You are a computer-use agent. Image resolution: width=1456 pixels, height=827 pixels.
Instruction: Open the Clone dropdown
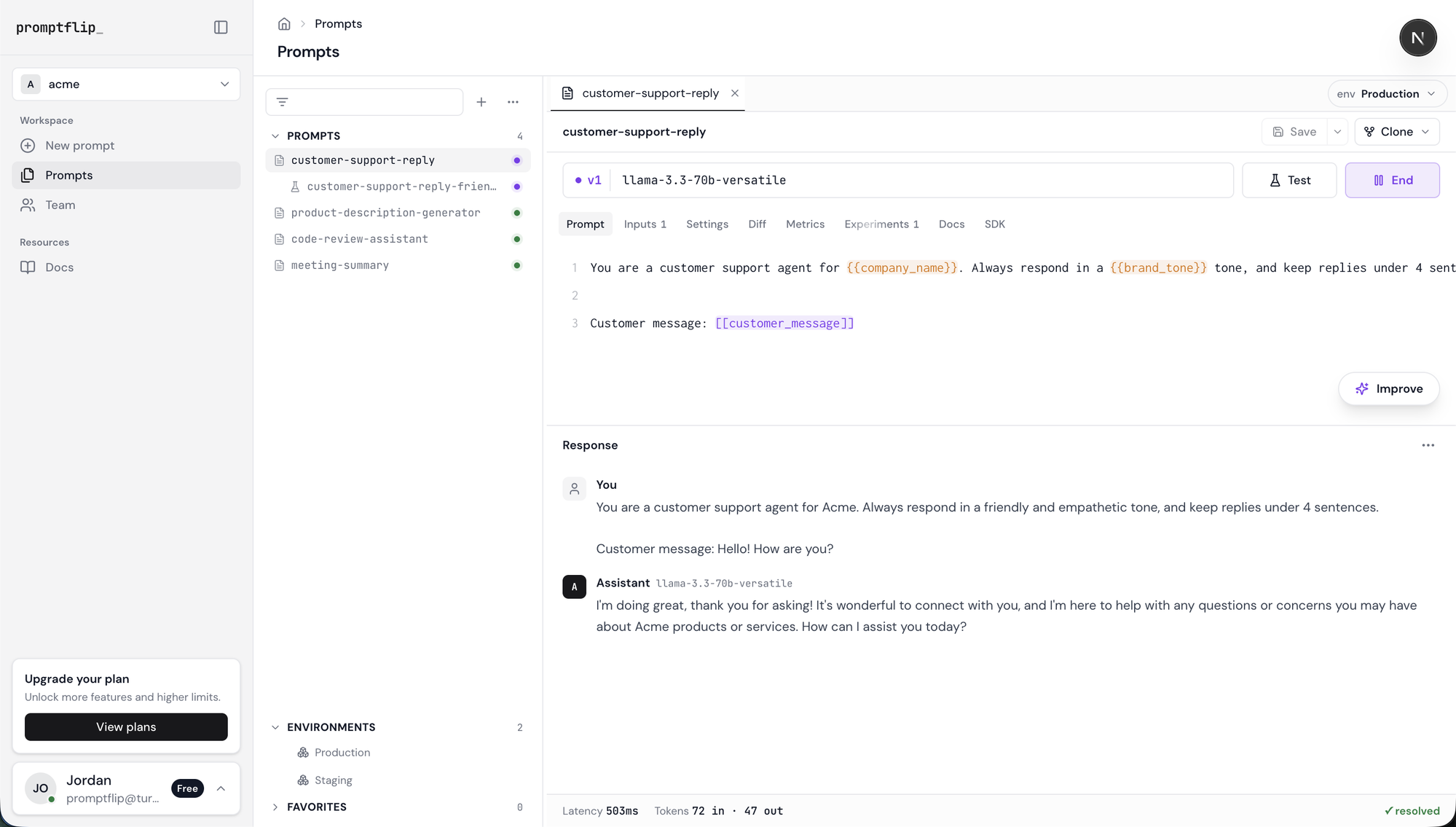pyautogui.click(x=1397, y=132)
